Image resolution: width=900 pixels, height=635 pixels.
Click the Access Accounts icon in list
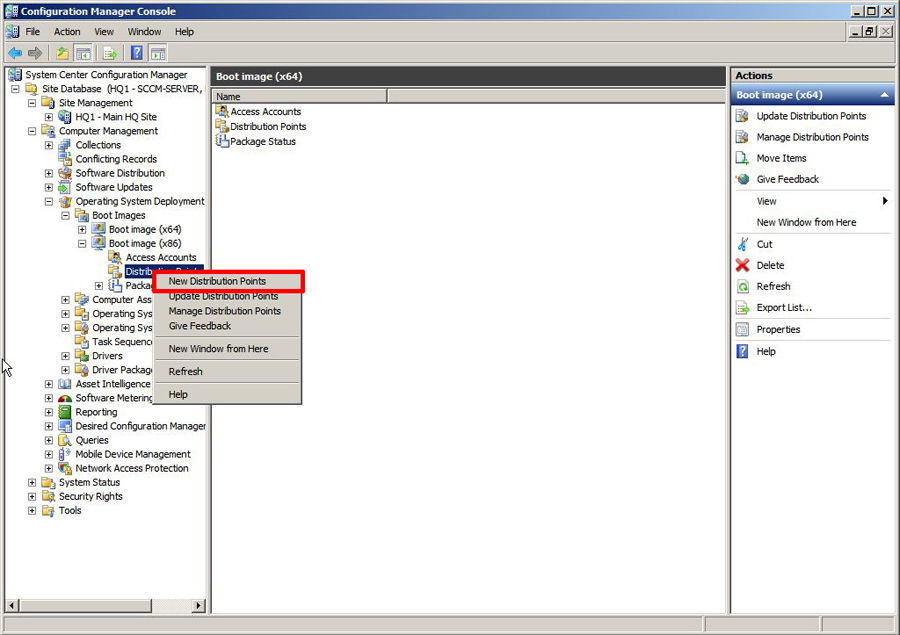tap(222, 111)
